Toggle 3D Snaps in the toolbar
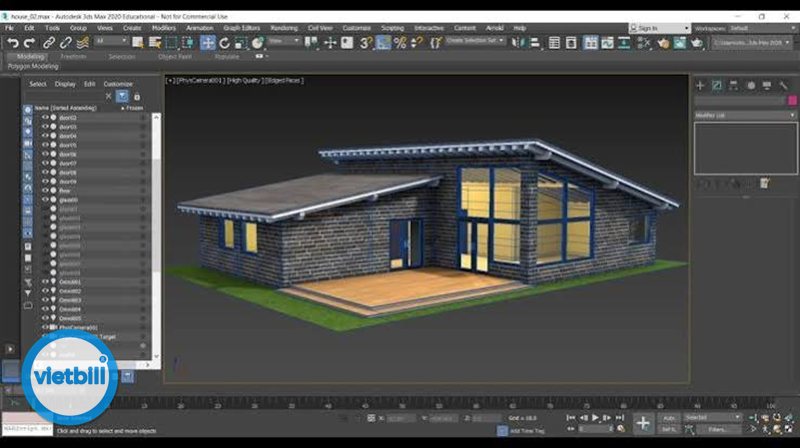800x448 pixels. [x=365, y=43]
